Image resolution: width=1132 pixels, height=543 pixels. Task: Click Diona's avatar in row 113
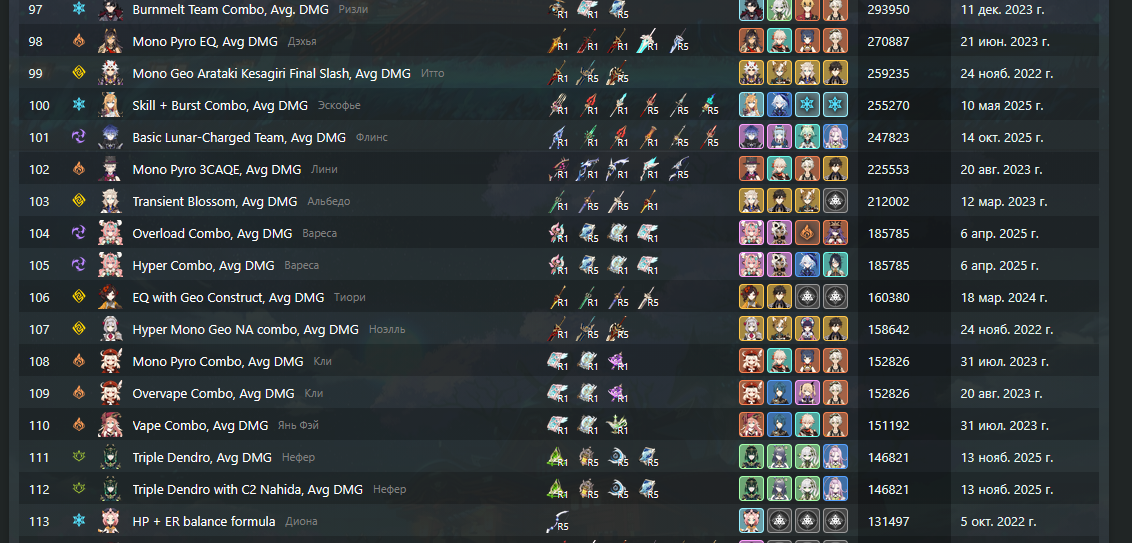(x=110, y=521)
